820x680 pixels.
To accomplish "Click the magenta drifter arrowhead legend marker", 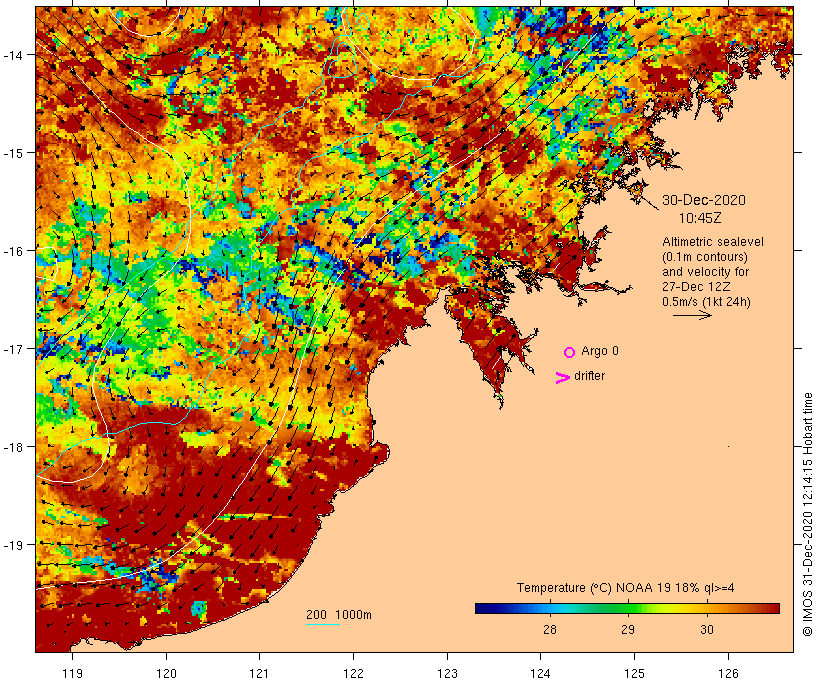I will (562, 378).
